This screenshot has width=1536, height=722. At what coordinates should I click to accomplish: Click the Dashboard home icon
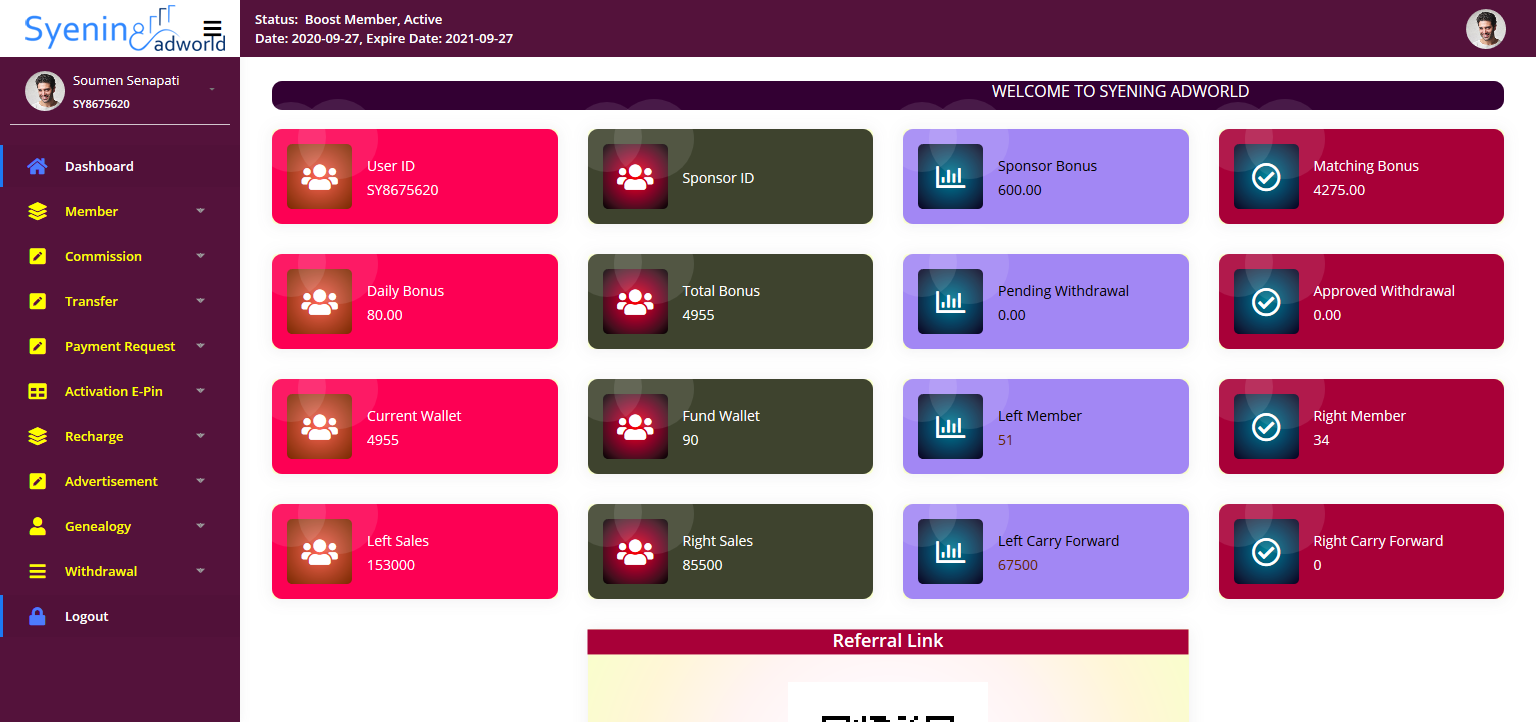tap(38, 166)
